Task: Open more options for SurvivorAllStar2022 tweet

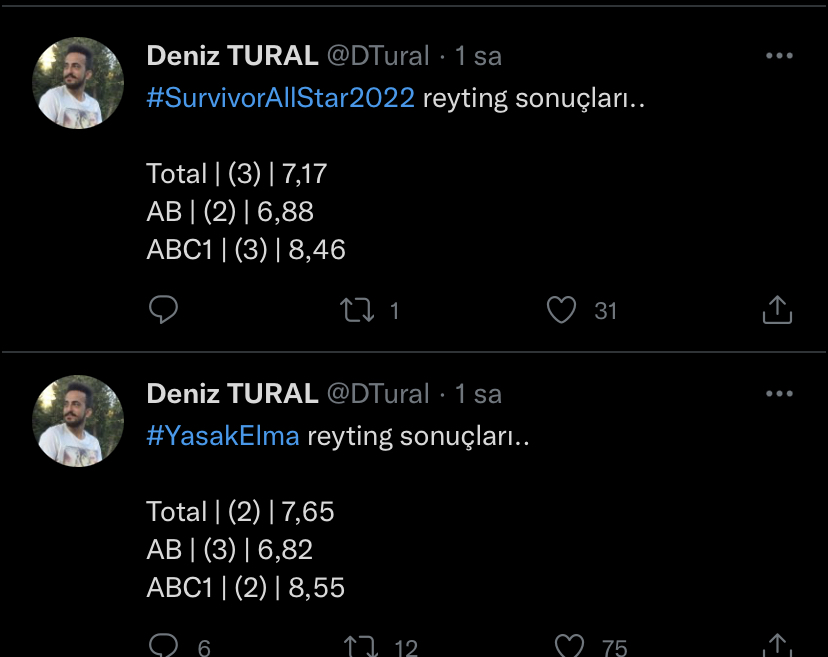Action: 779,56
